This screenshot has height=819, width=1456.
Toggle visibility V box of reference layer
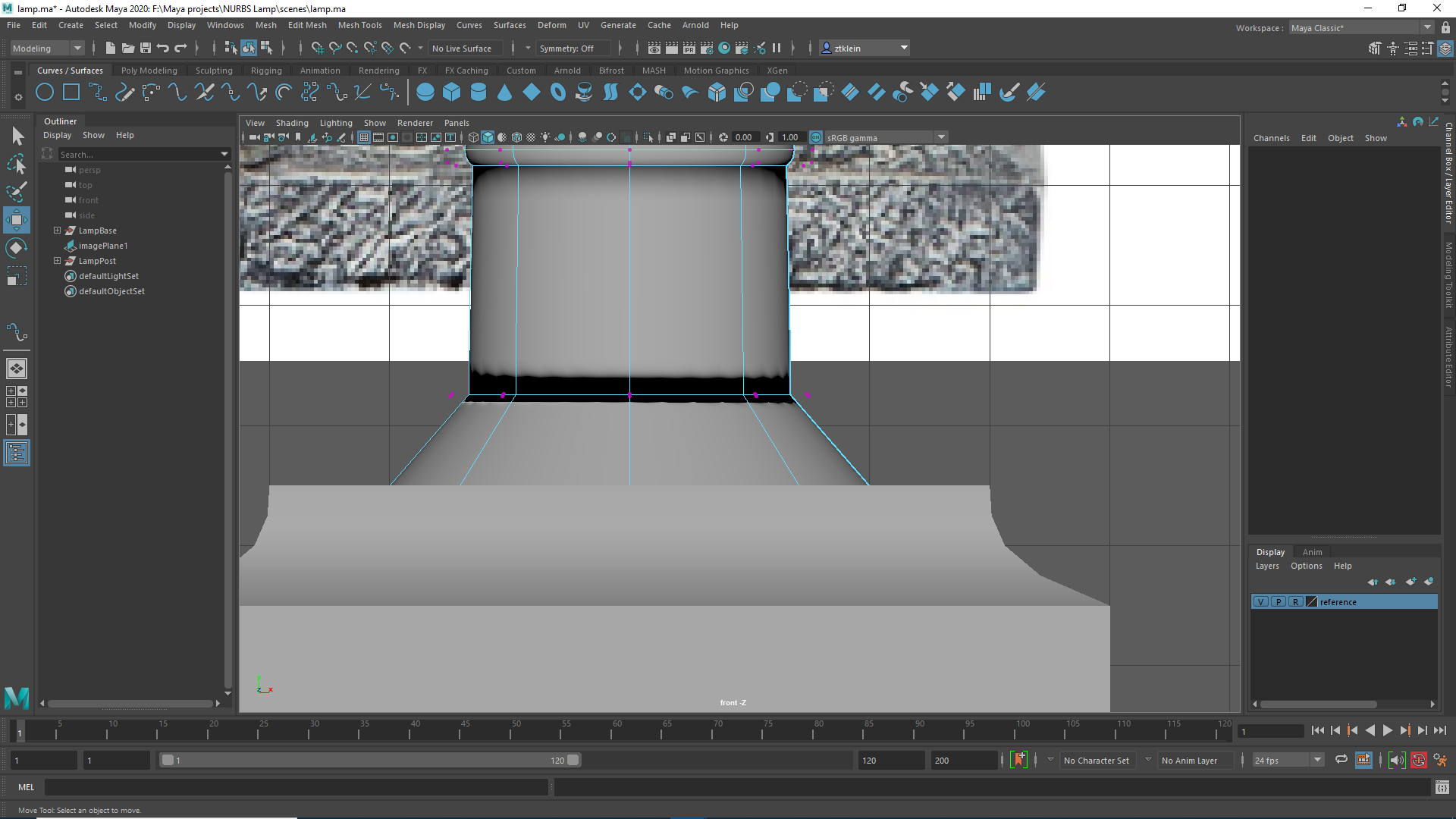click(x=1260, y=602)
